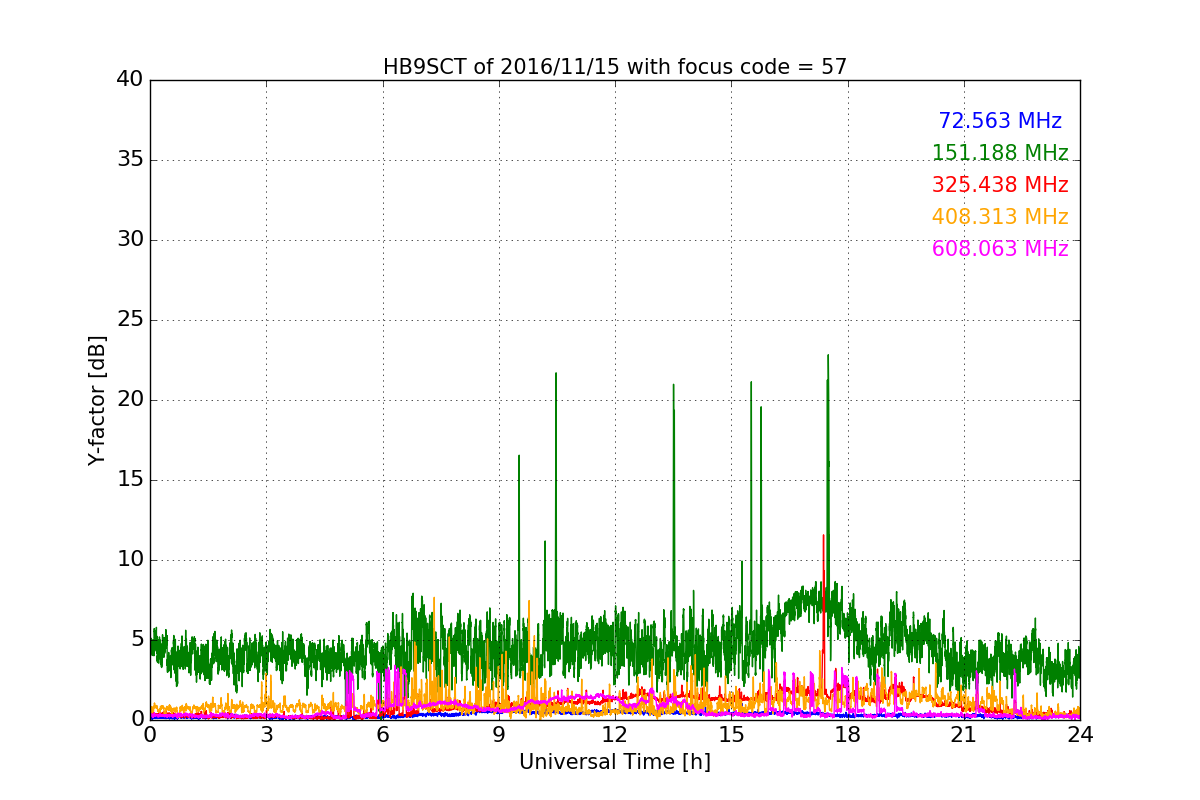
Task: Click the y-axis tick label 15
Action: coord(129,480)
